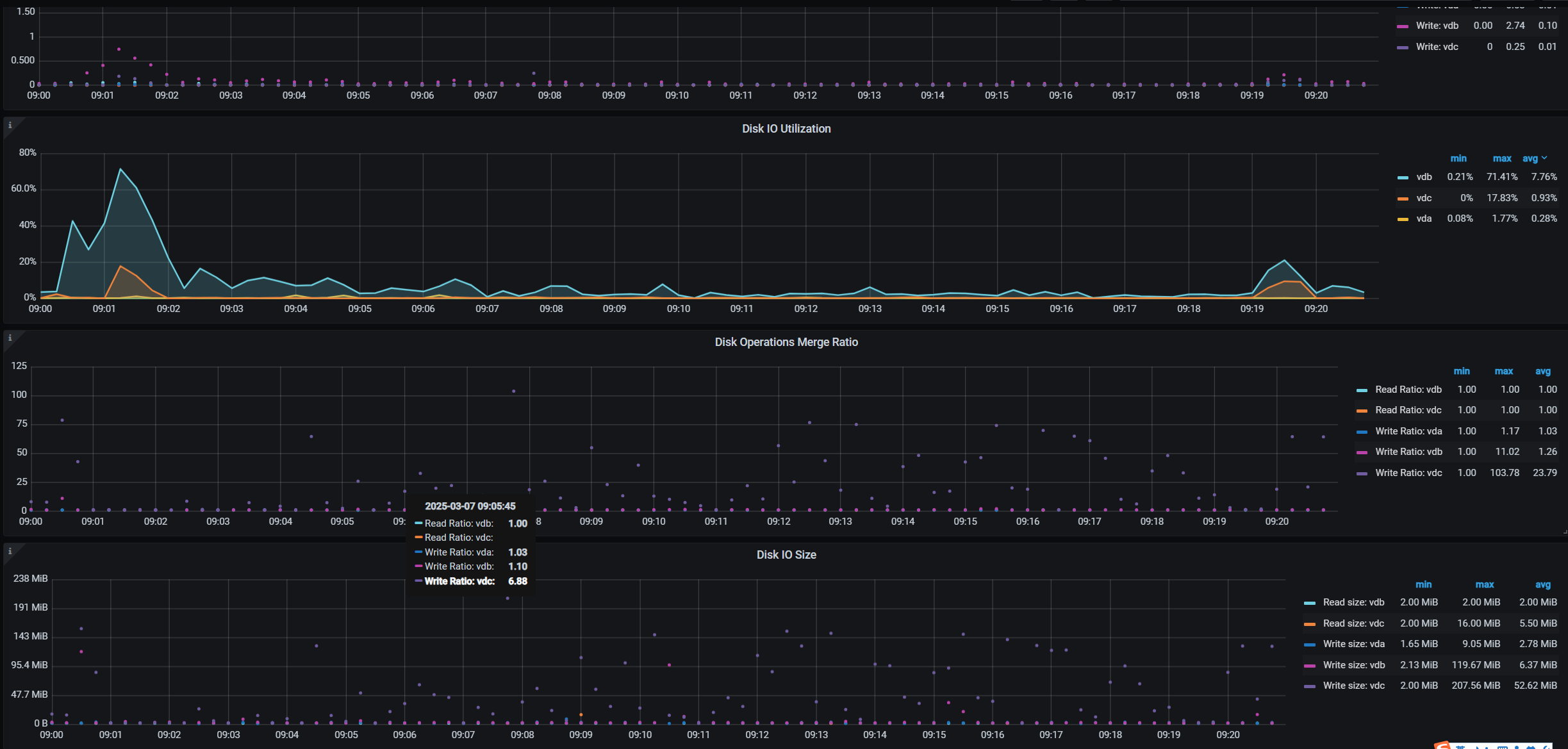The width and height of the screenshot is (1568, 749).
Task: Toggle visibility of vda series in Utilization legend
Action: click(1424, 218)
